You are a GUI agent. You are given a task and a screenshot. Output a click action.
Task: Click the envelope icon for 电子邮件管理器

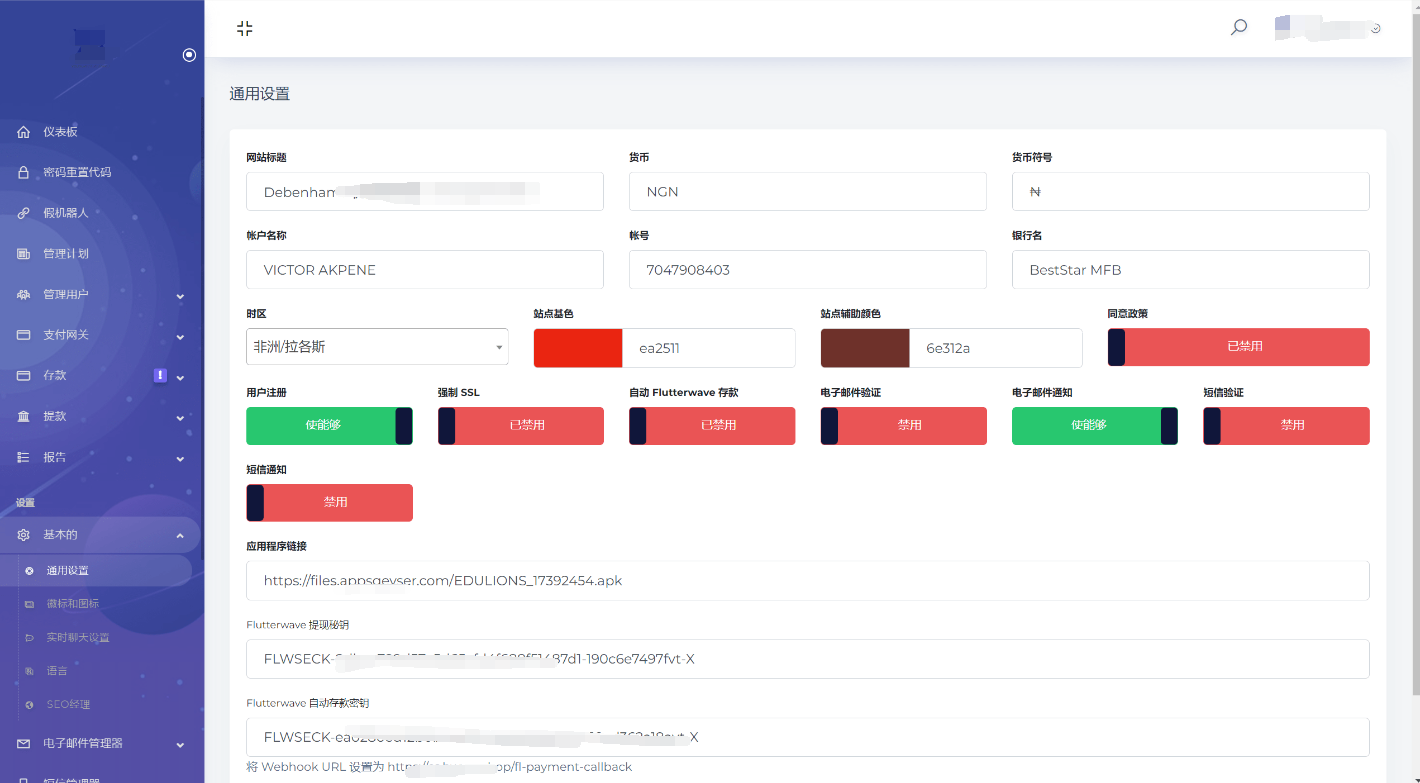pyautogui.click(x=23, y=743)
